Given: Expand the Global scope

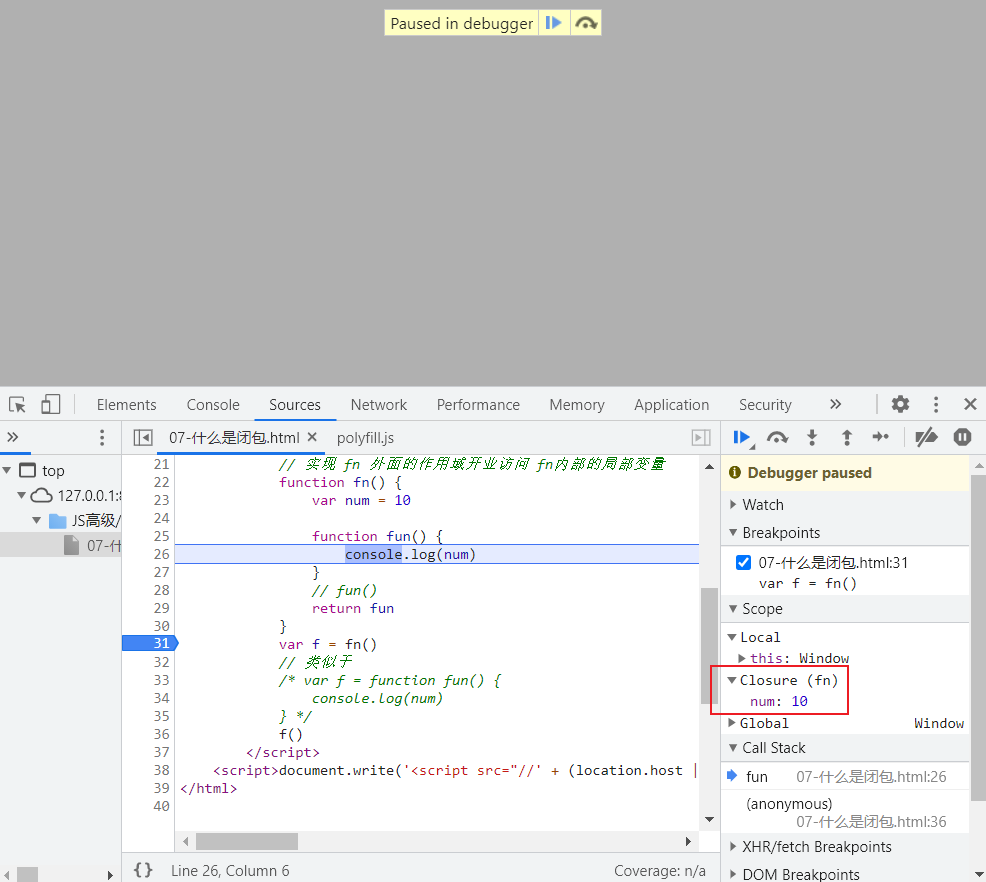Looking at the screenshot, I should pos(732,723).
